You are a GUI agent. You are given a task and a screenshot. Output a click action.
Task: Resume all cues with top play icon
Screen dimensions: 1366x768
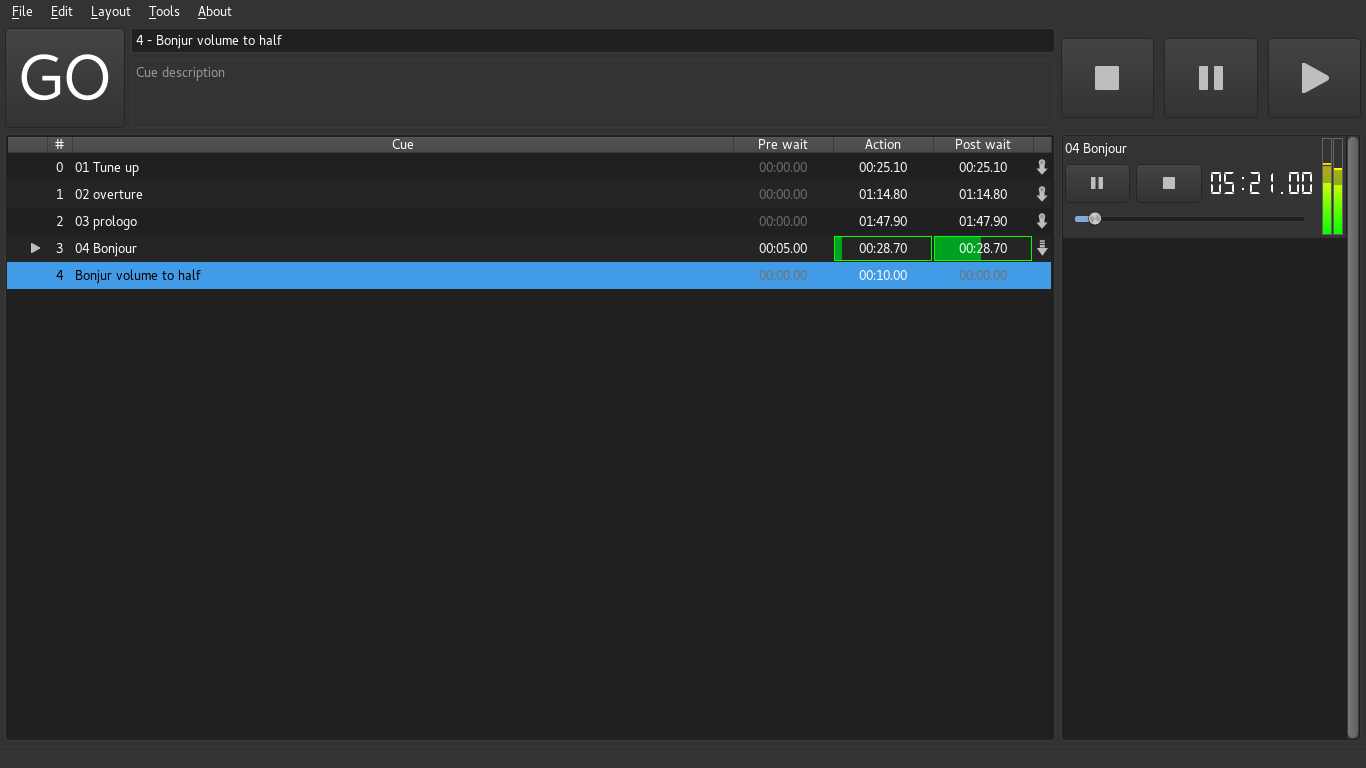tap(1314, 78)
